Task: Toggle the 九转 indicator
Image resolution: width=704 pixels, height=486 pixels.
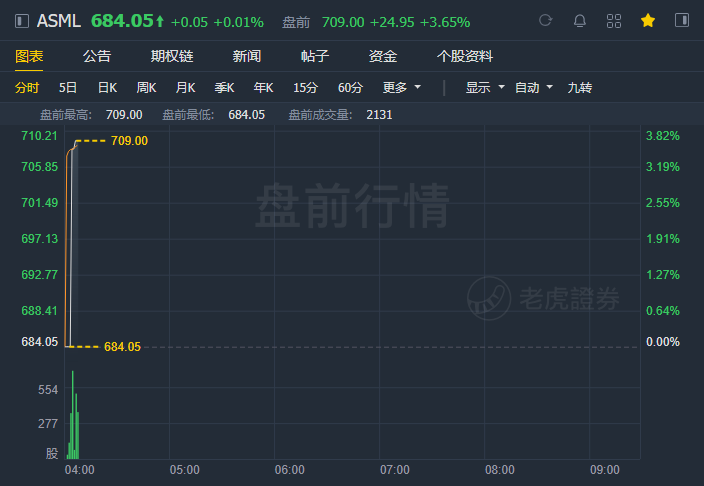Action: [580, 88]
